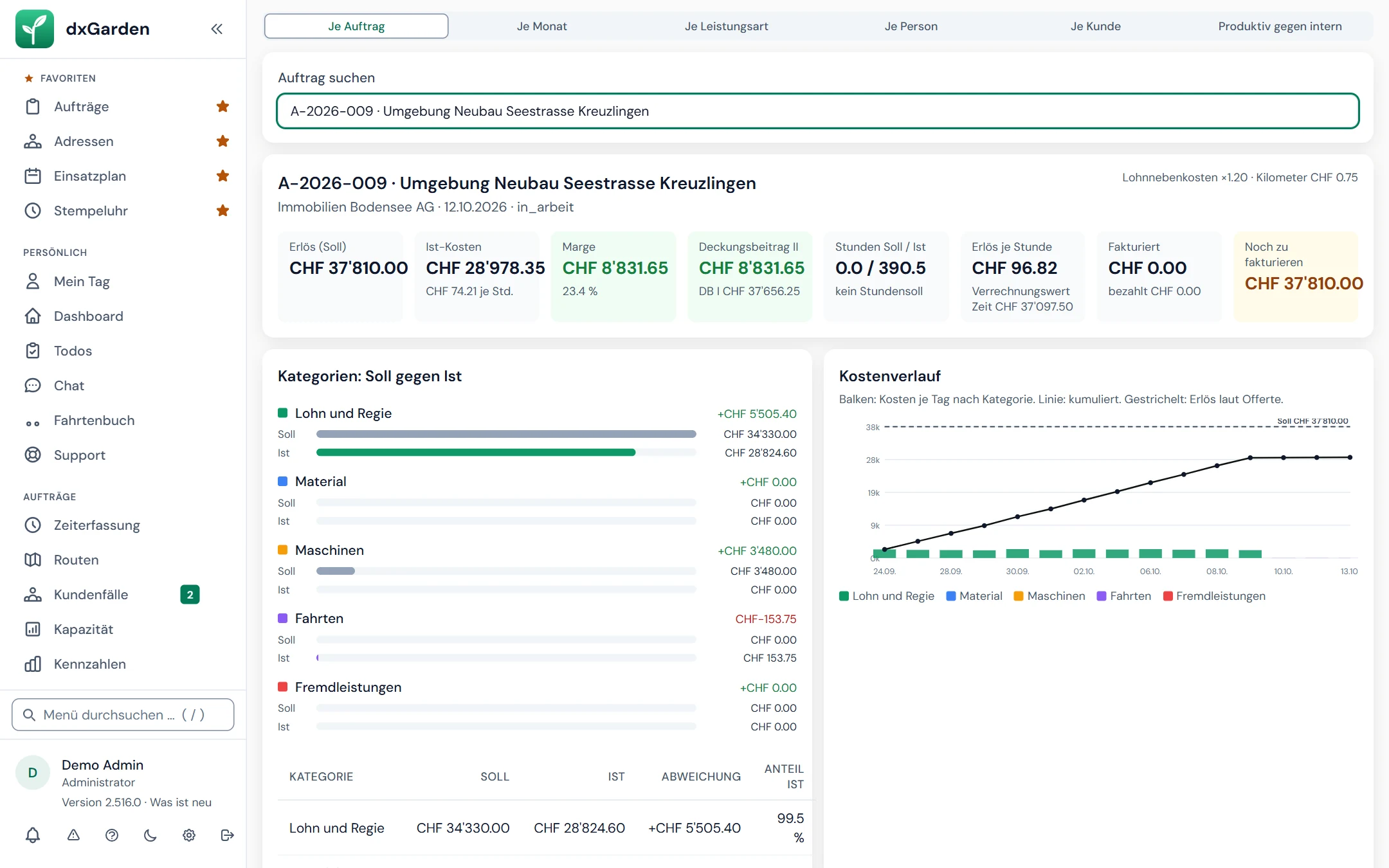Switch to the Je Kunde tab

tap(1095, 26)
